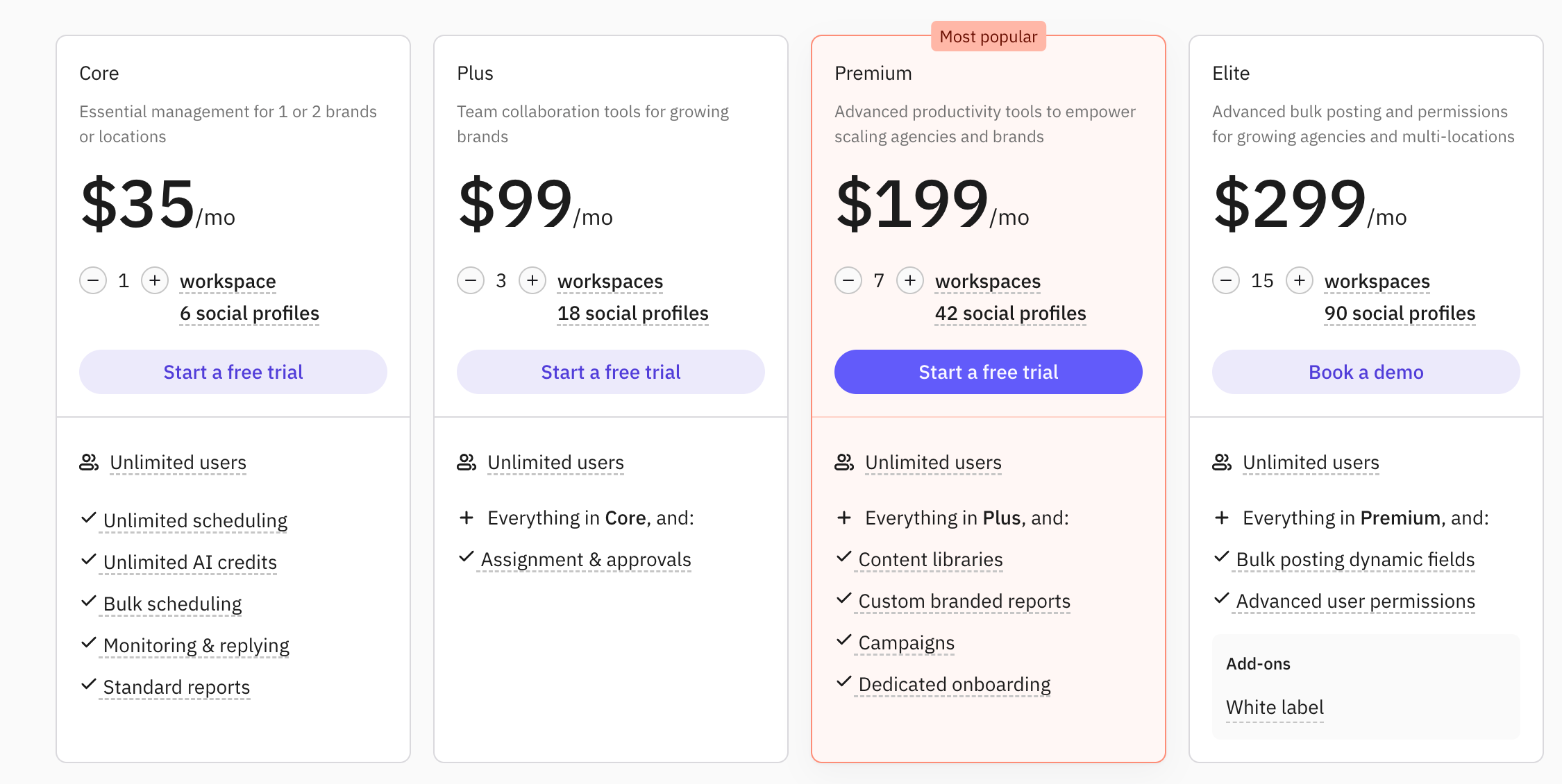Viewport: 1562px width, 784px height.
Task: Click the users icon in the Elite plan
Action: (1222, 462)
